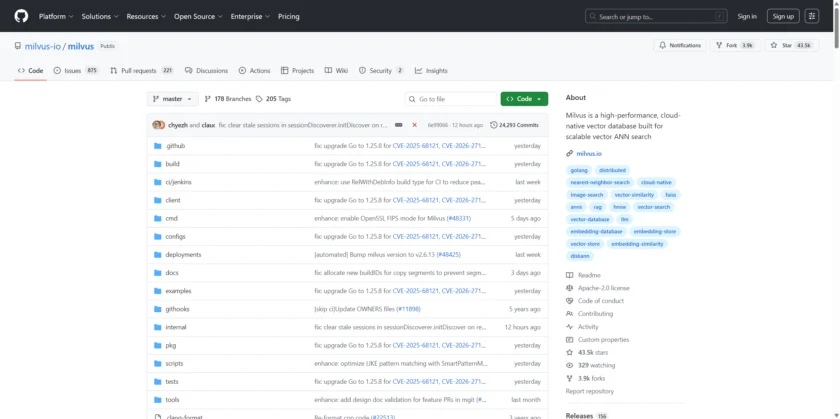840x419 pixels.
Task: Open the Insights tab
Action: click(x=431, y=71)
